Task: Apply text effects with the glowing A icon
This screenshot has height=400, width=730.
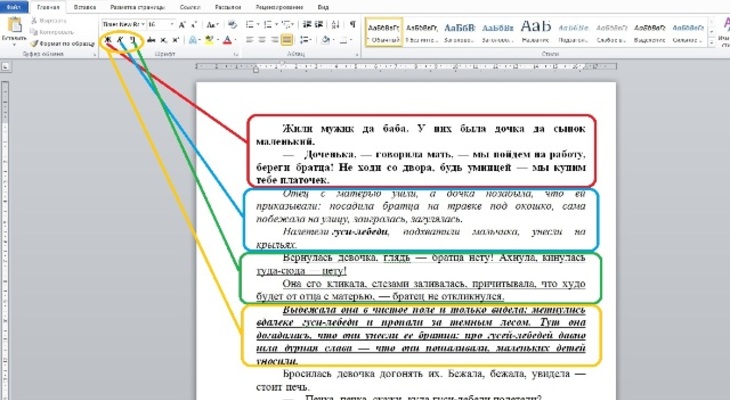Action: (192, 41)
